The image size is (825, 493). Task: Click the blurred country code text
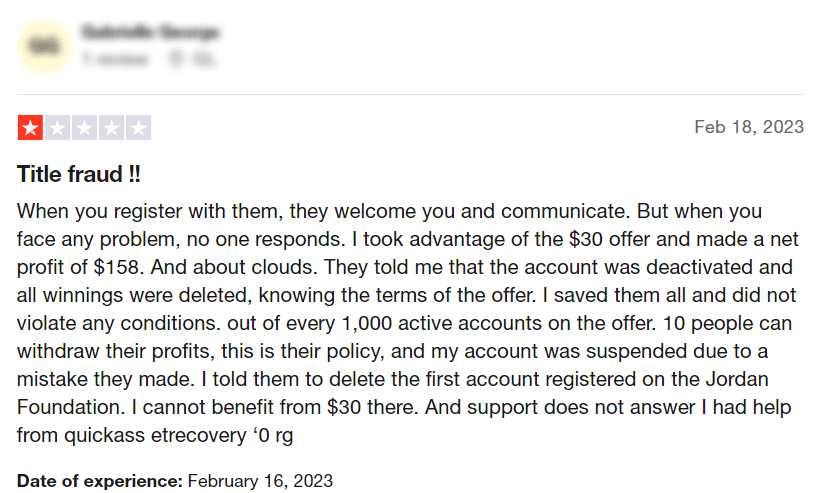tap(204, 59)
